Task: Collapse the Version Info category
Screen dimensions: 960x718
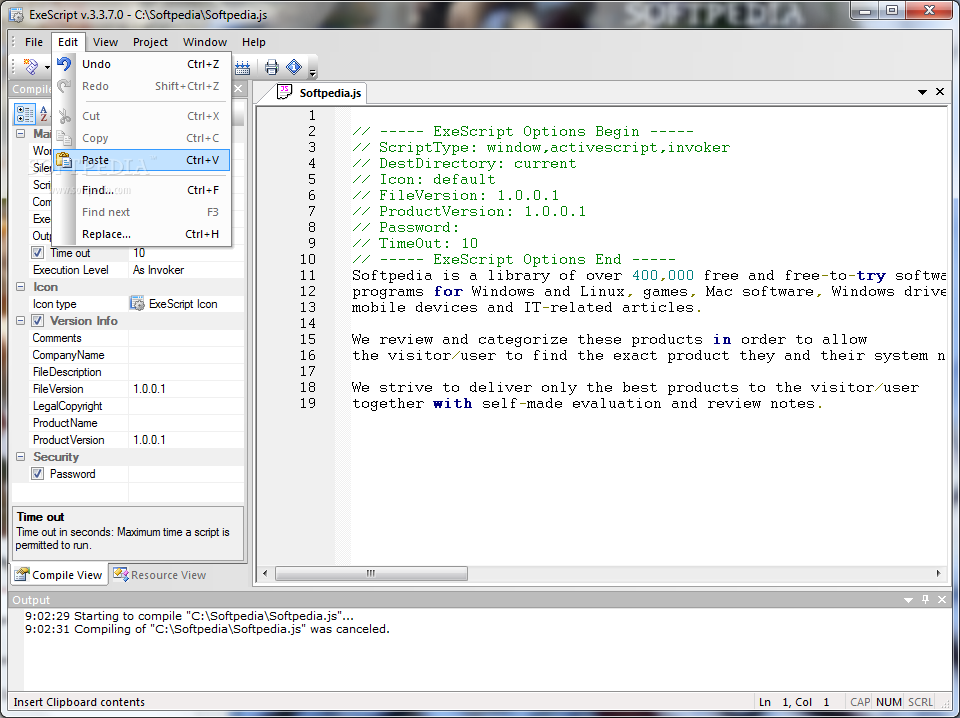Action: pos(20,321)
